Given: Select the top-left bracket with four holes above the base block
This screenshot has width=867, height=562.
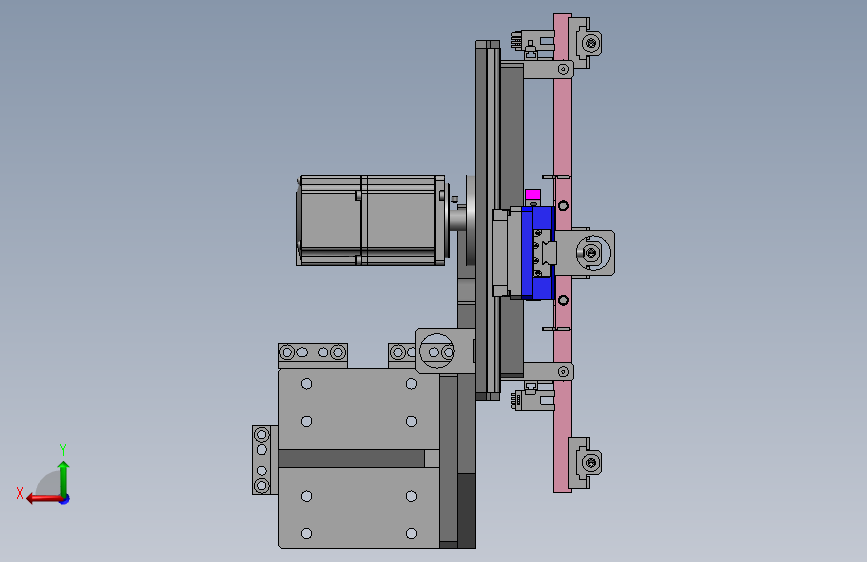Looking at the screenshot, I should coord(313,355).
